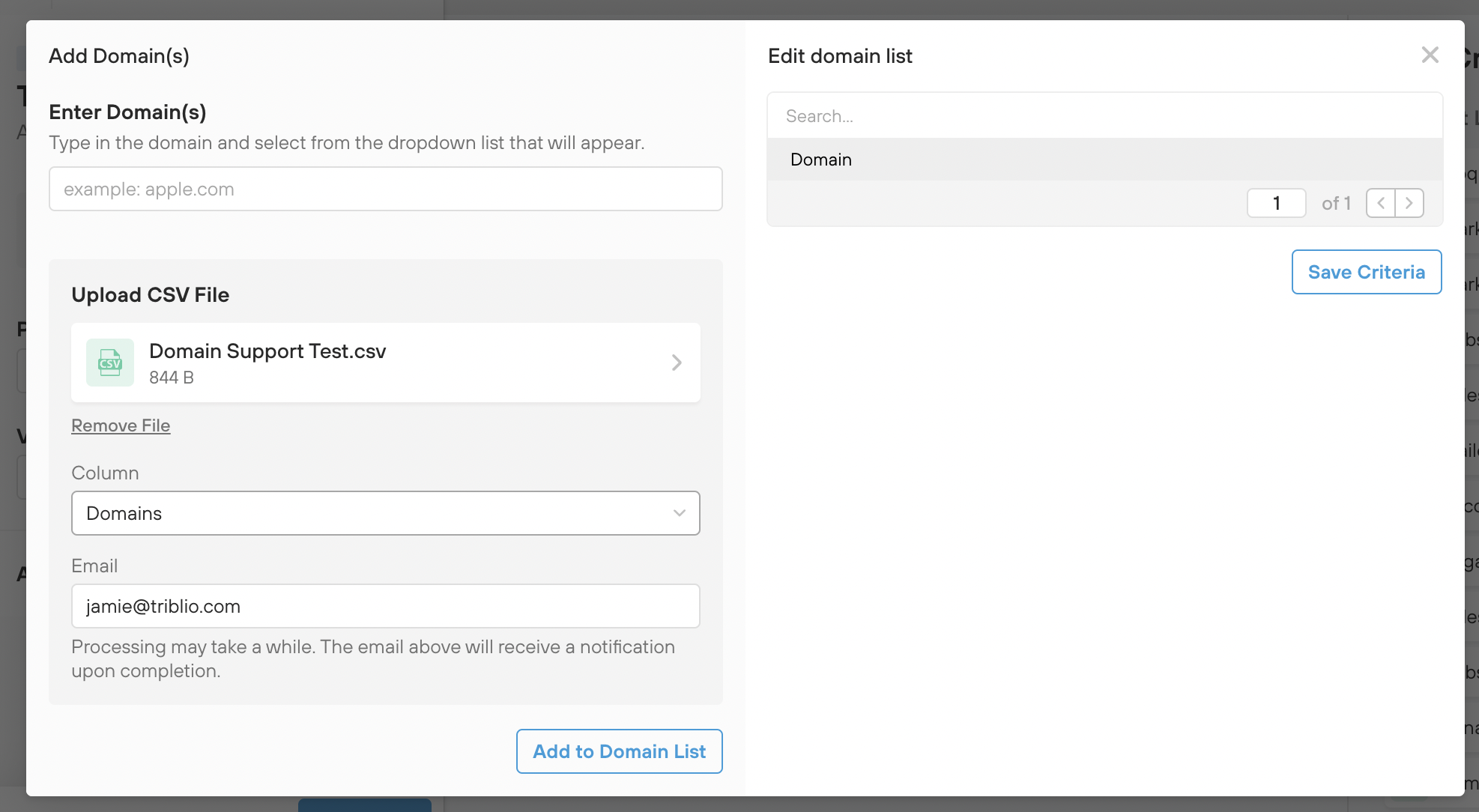The image size is (1479, 812).
Task: Close the Edit domain list dialog
Action: click(x=1430, y=55)
